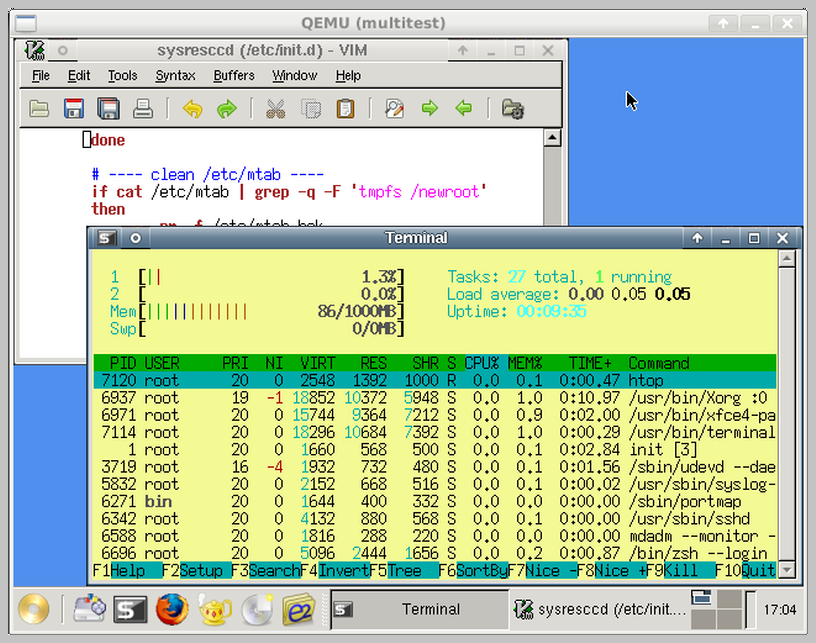Screen dimensions: 816x643
Task: Paste from clipboard icon in toolbar
Action: coord(345,109)
